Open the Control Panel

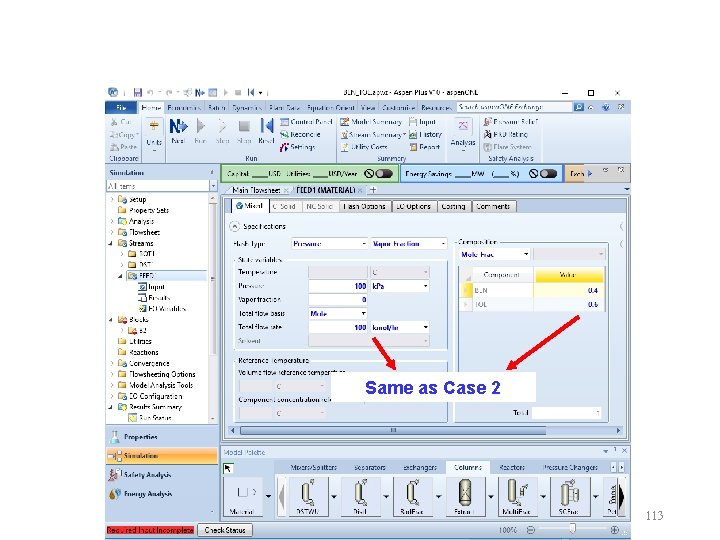pos(306,122)
